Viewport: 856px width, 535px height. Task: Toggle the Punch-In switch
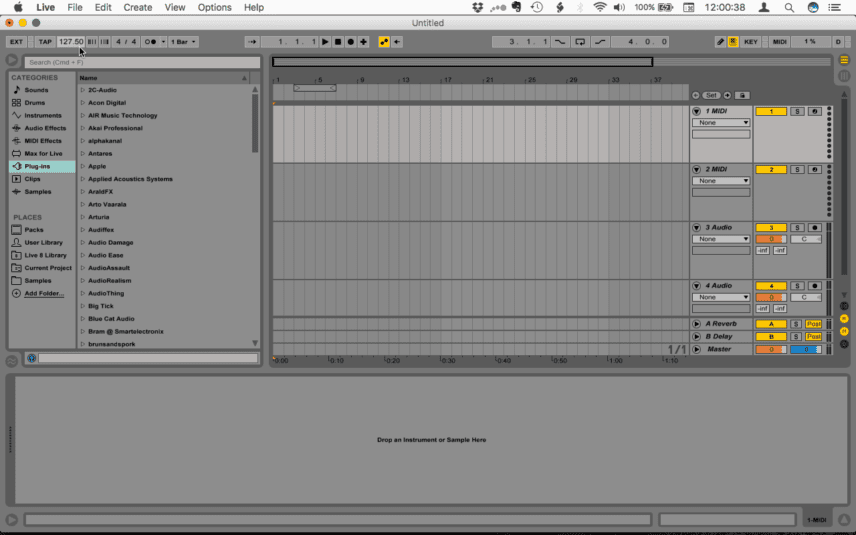(560, 41)
